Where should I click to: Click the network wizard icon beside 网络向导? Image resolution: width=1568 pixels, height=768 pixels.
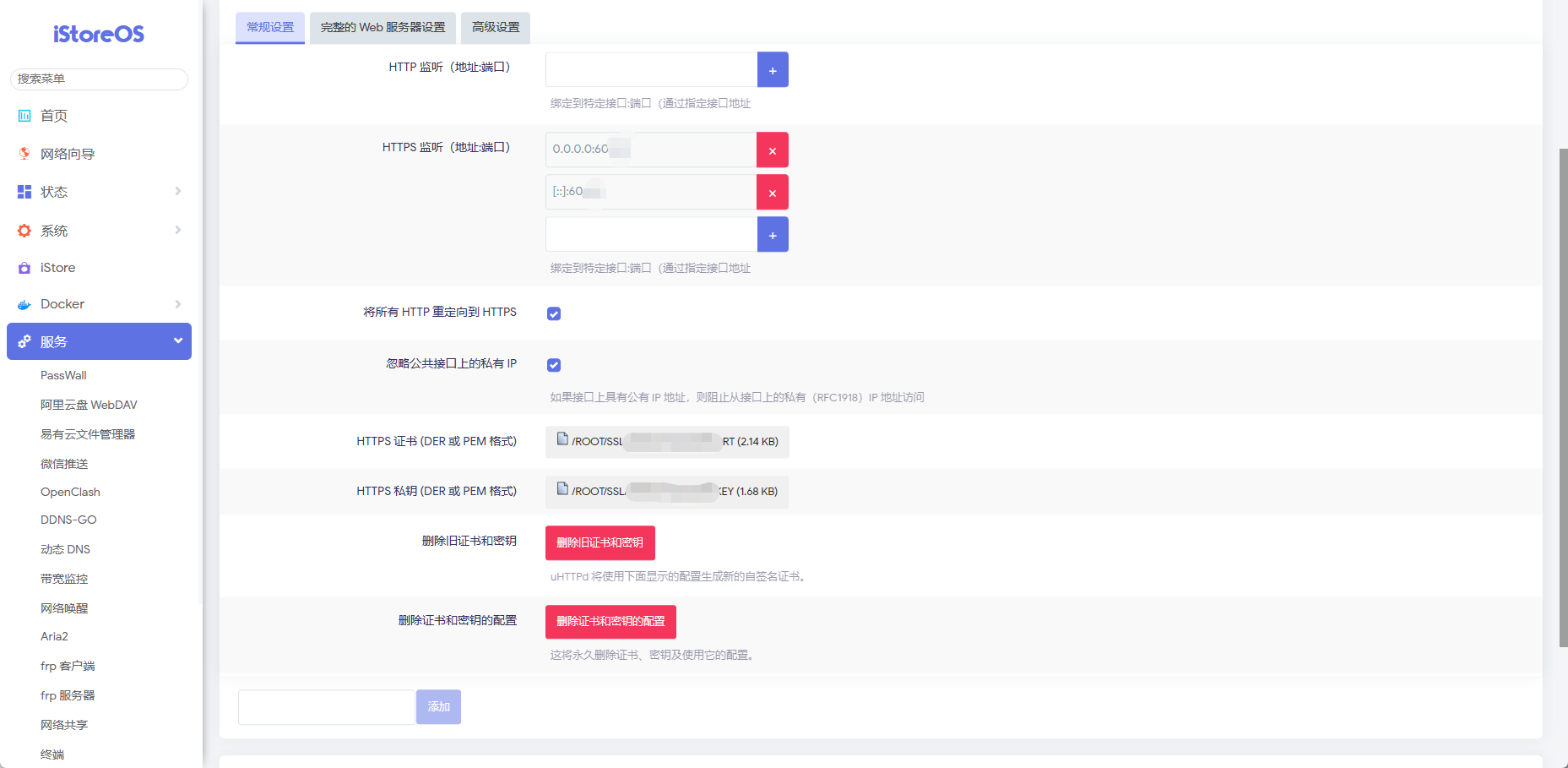24,154
